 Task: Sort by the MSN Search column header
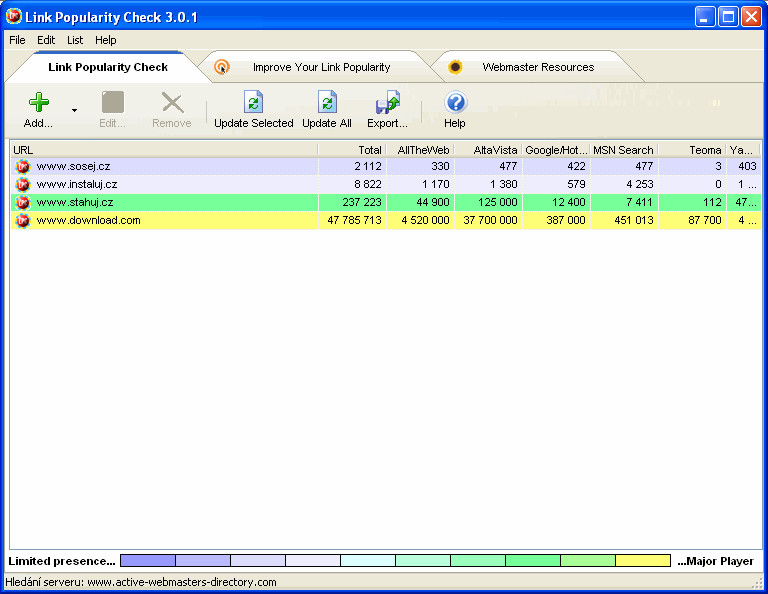(x=624, y=150)
